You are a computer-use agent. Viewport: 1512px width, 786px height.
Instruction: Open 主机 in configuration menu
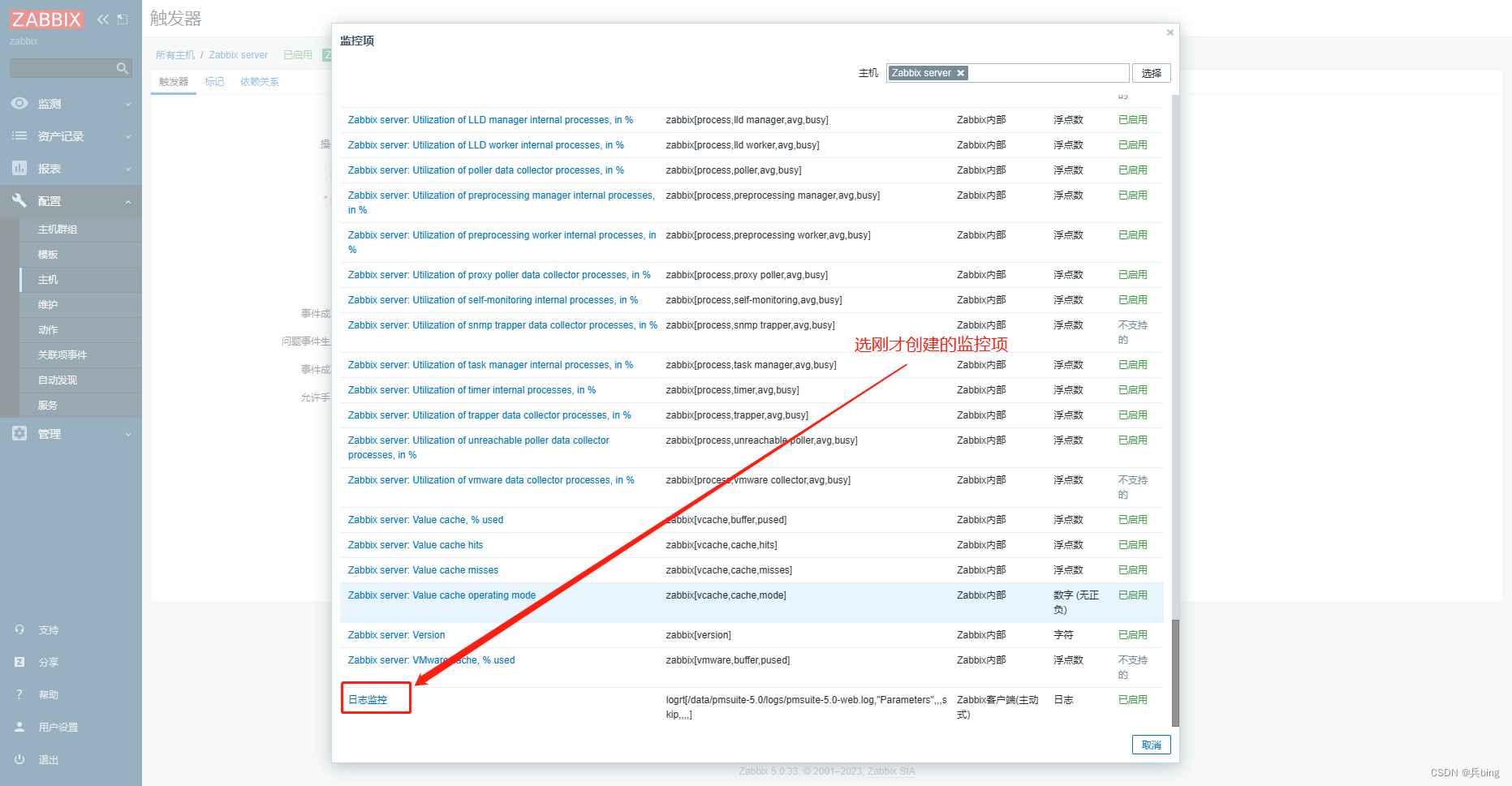(48, 280)
